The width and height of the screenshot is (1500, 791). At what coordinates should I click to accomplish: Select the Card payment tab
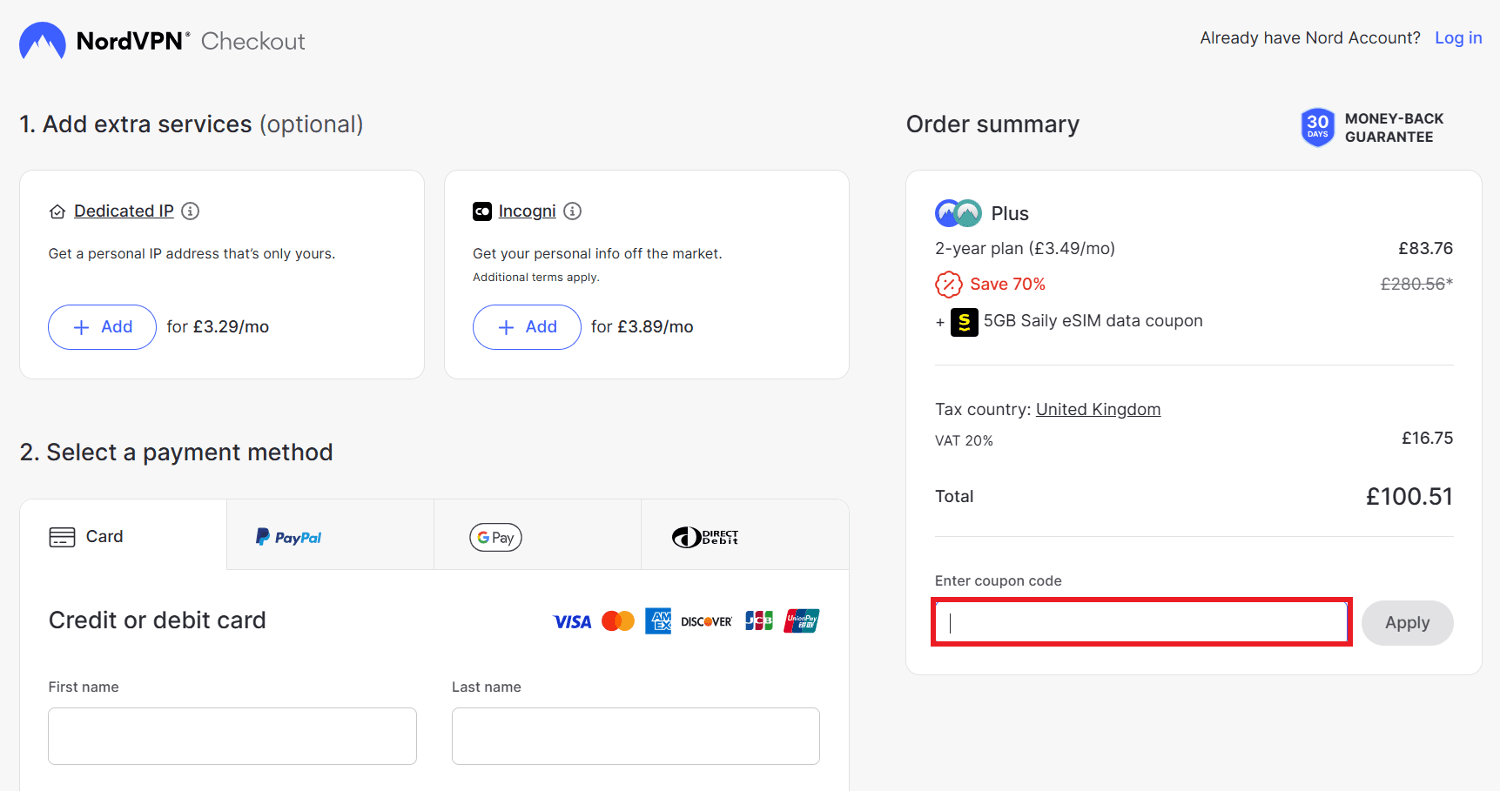click(x=123, y=535)
